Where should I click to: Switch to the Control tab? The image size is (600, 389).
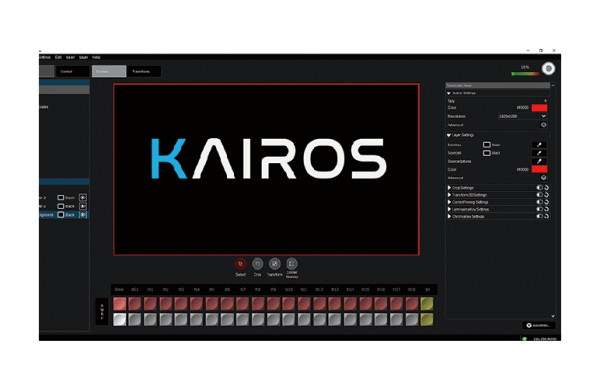[72, 71]
